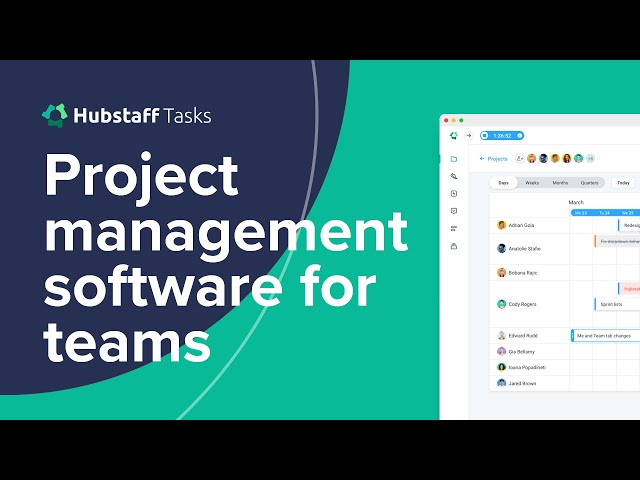Select the 'Jared Brown' row name
The height and width of the screenshot is (480, 640).
tap(522, 383)
